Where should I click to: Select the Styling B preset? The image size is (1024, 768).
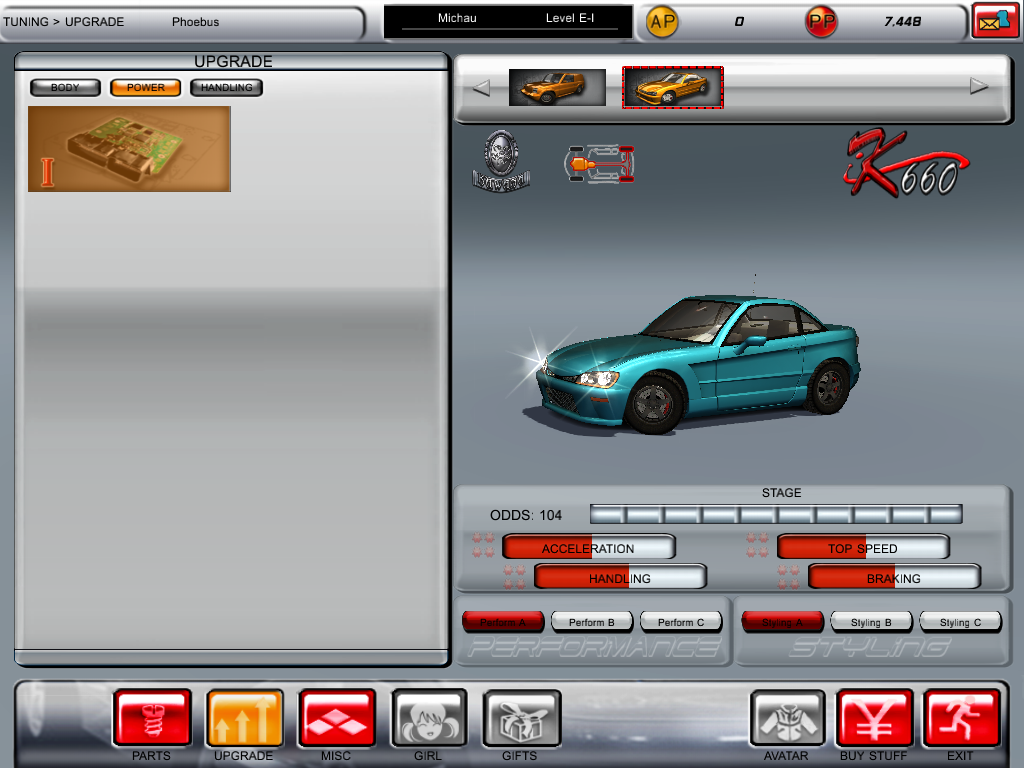pyautogui.click(x=871, y=622)
